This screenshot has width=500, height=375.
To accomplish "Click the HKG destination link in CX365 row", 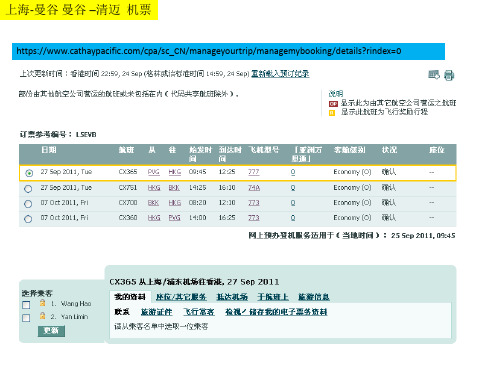I will tap(175, 172).
